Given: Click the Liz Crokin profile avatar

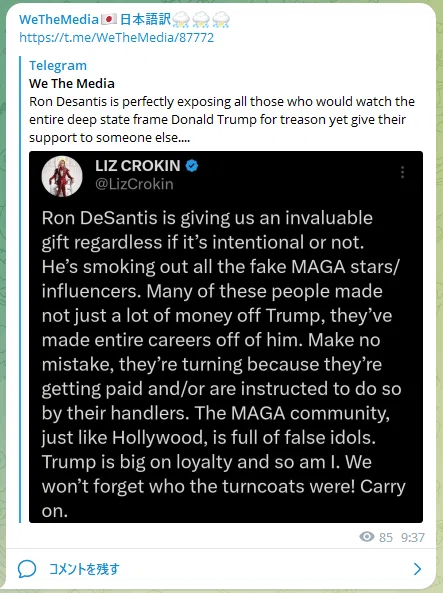Looking at the screenshot, I should pyautogui.click(x=62, y=176).
